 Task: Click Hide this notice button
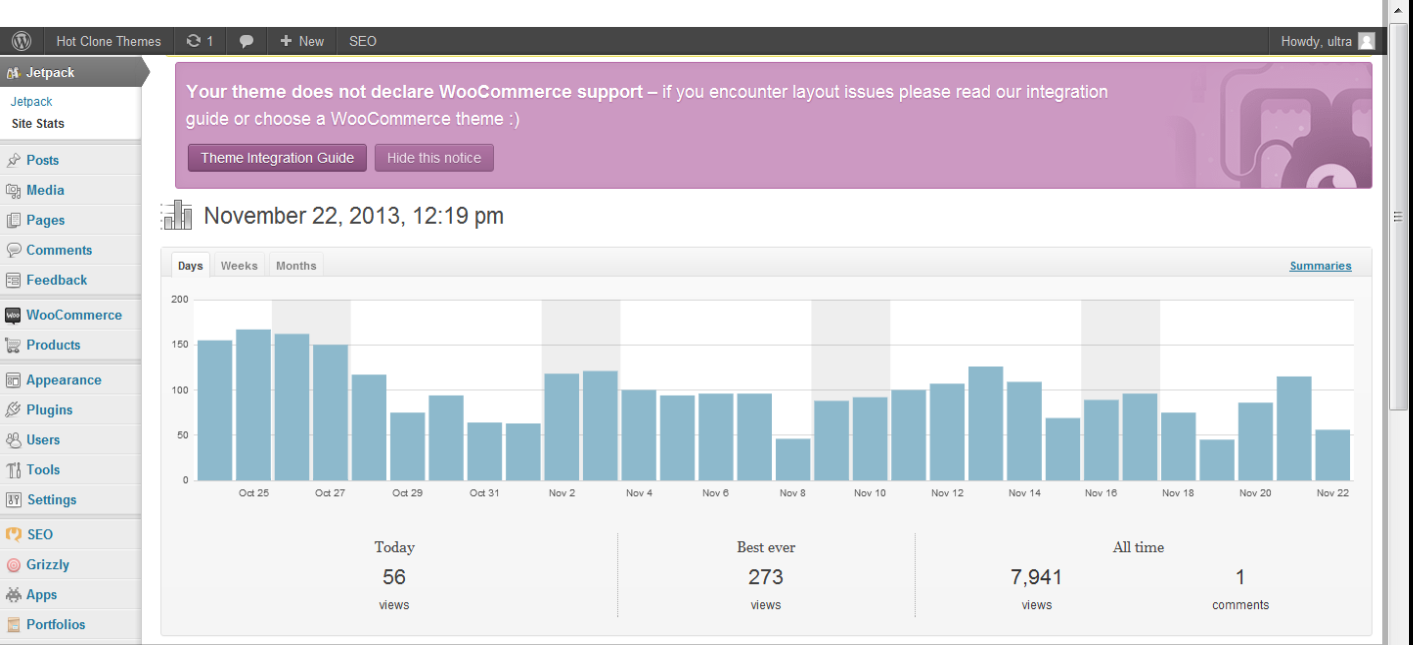click(x=434, y=158)
